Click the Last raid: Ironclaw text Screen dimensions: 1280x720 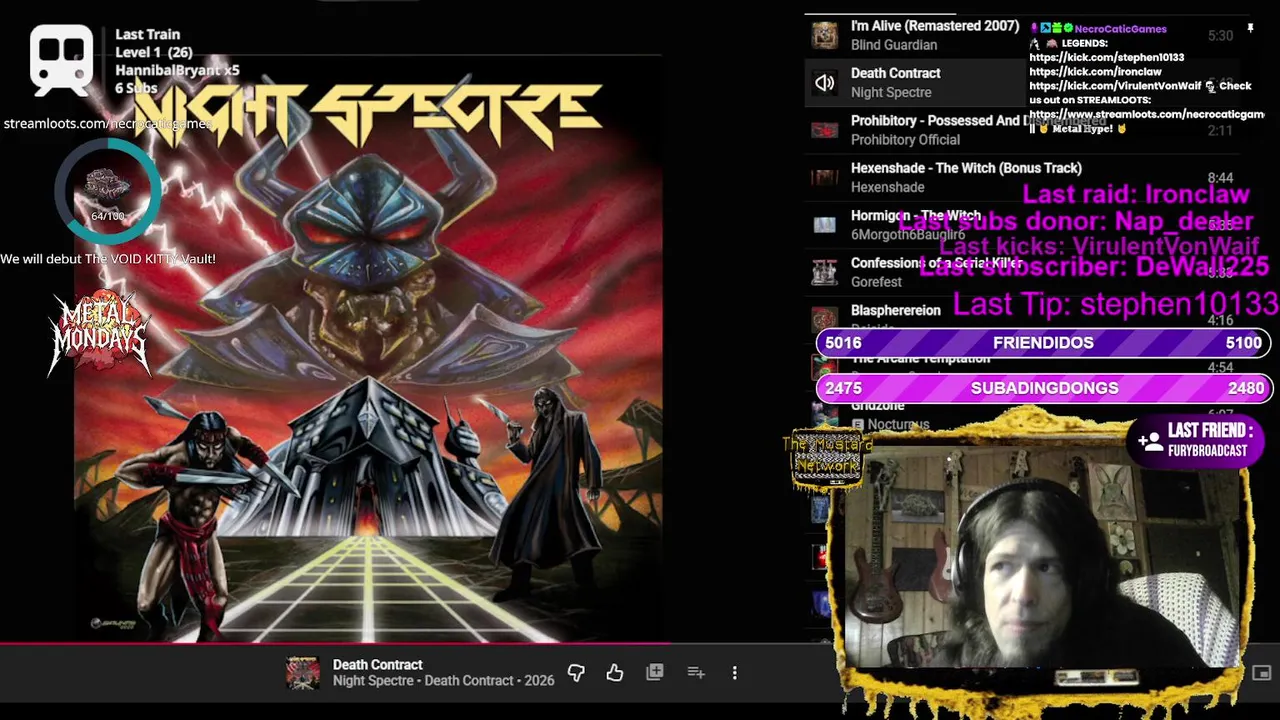(1136, 195)
